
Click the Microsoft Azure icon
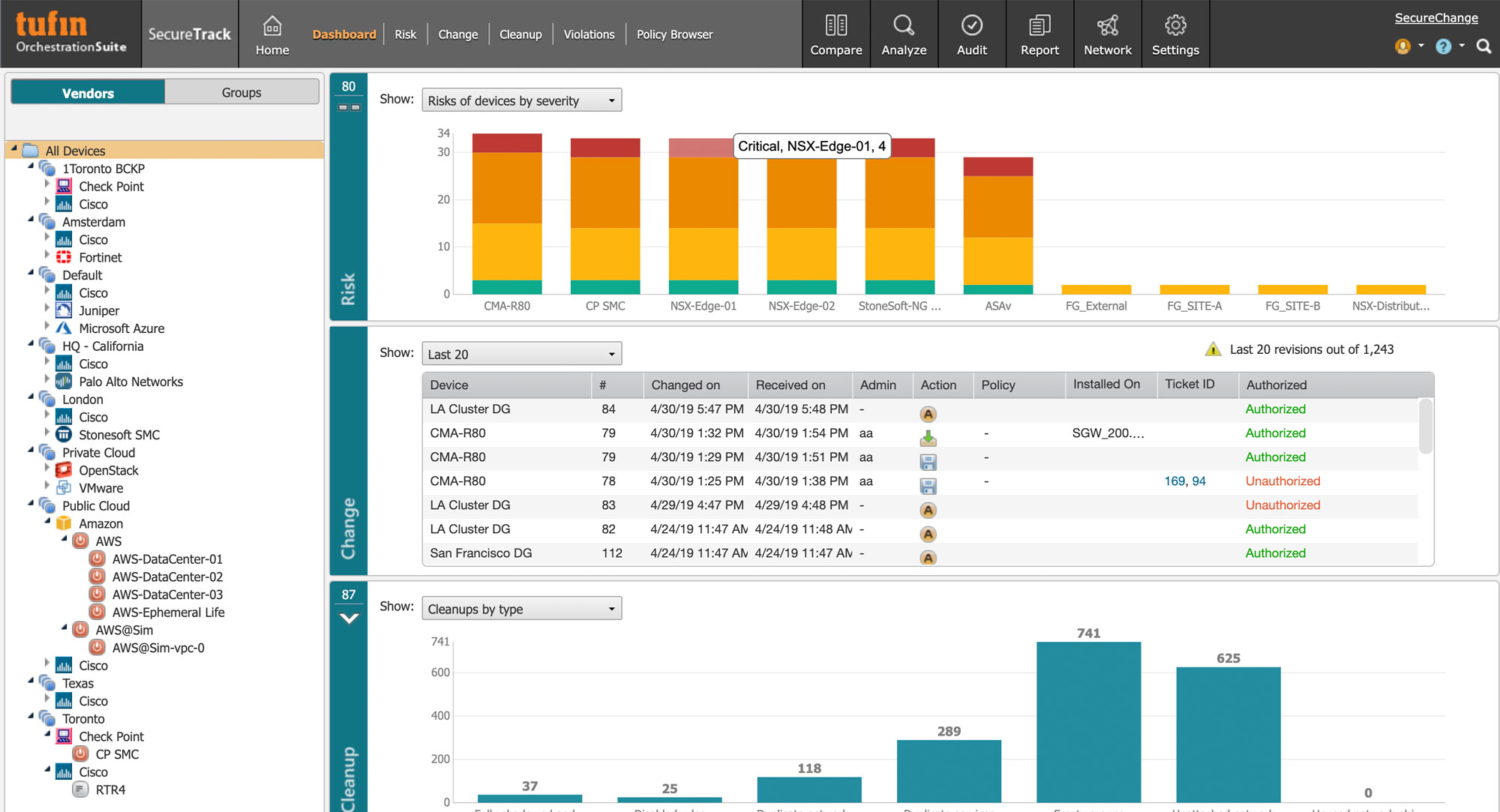tap(64, 328)
